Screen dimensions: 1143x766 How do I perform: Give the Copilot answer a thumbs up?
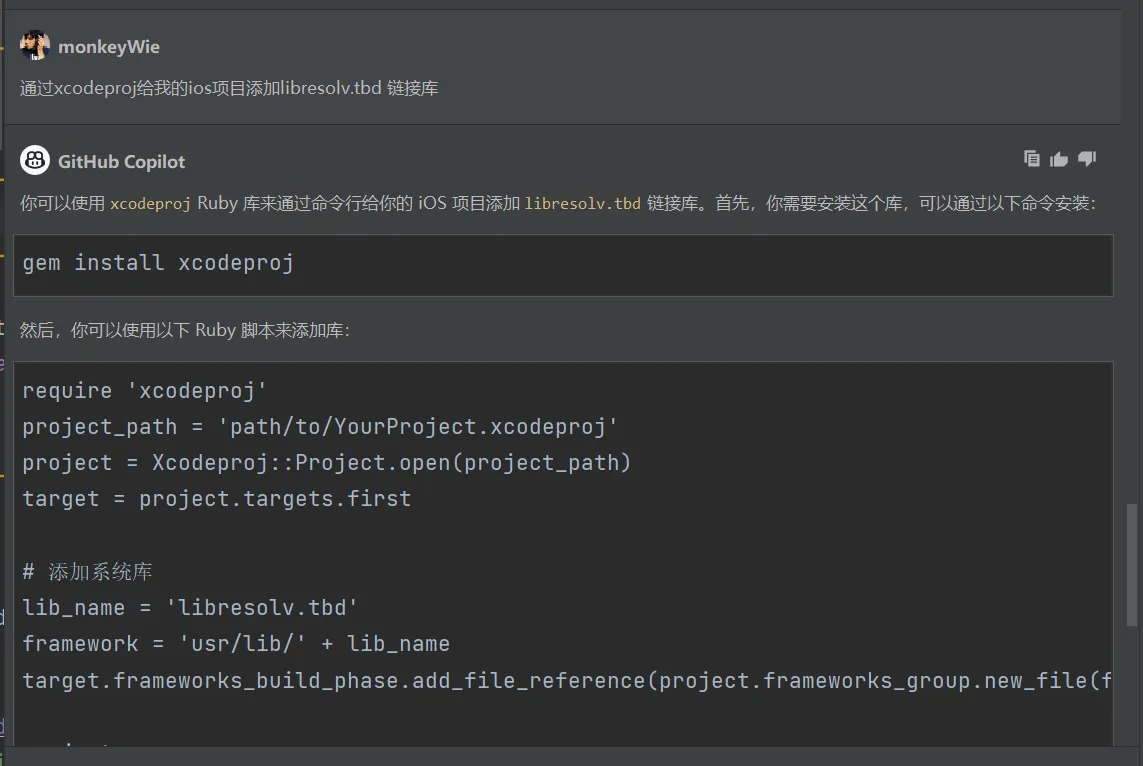point(1059,159)
